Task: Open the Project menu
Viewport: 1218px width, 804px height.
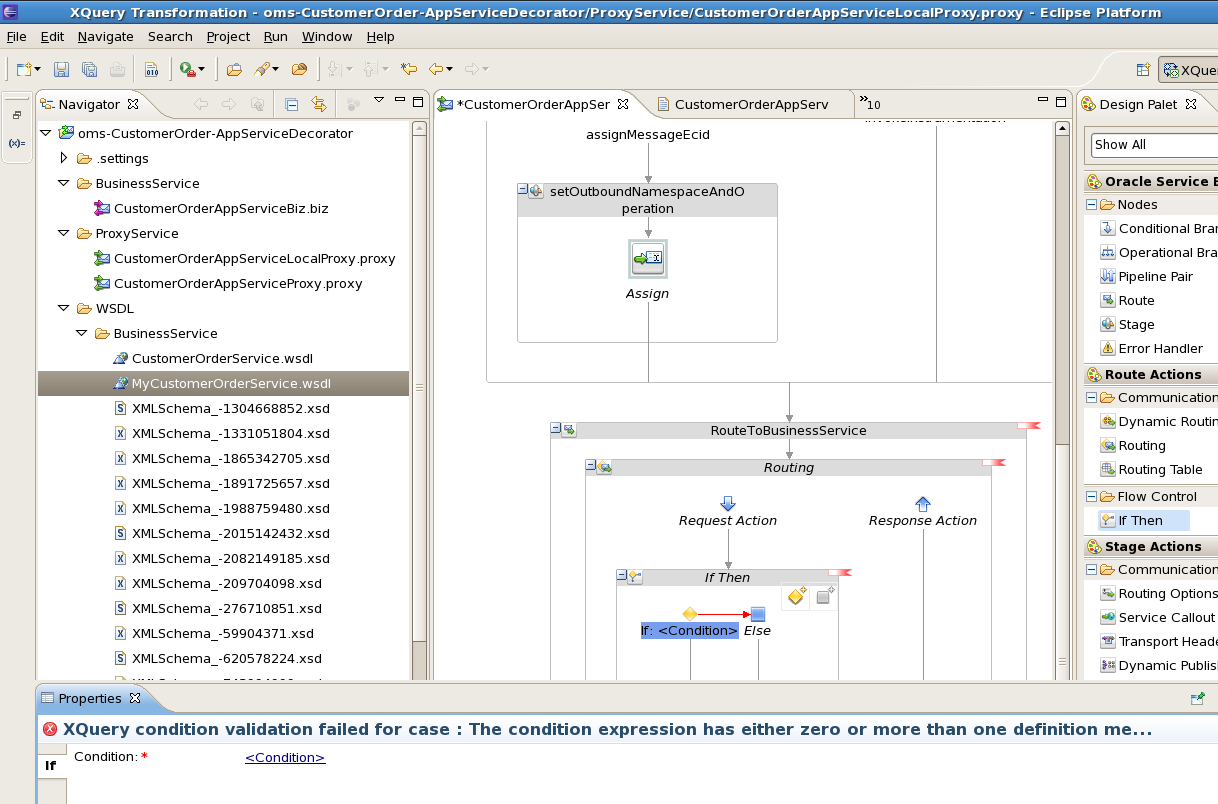Action: coord(228,36)
